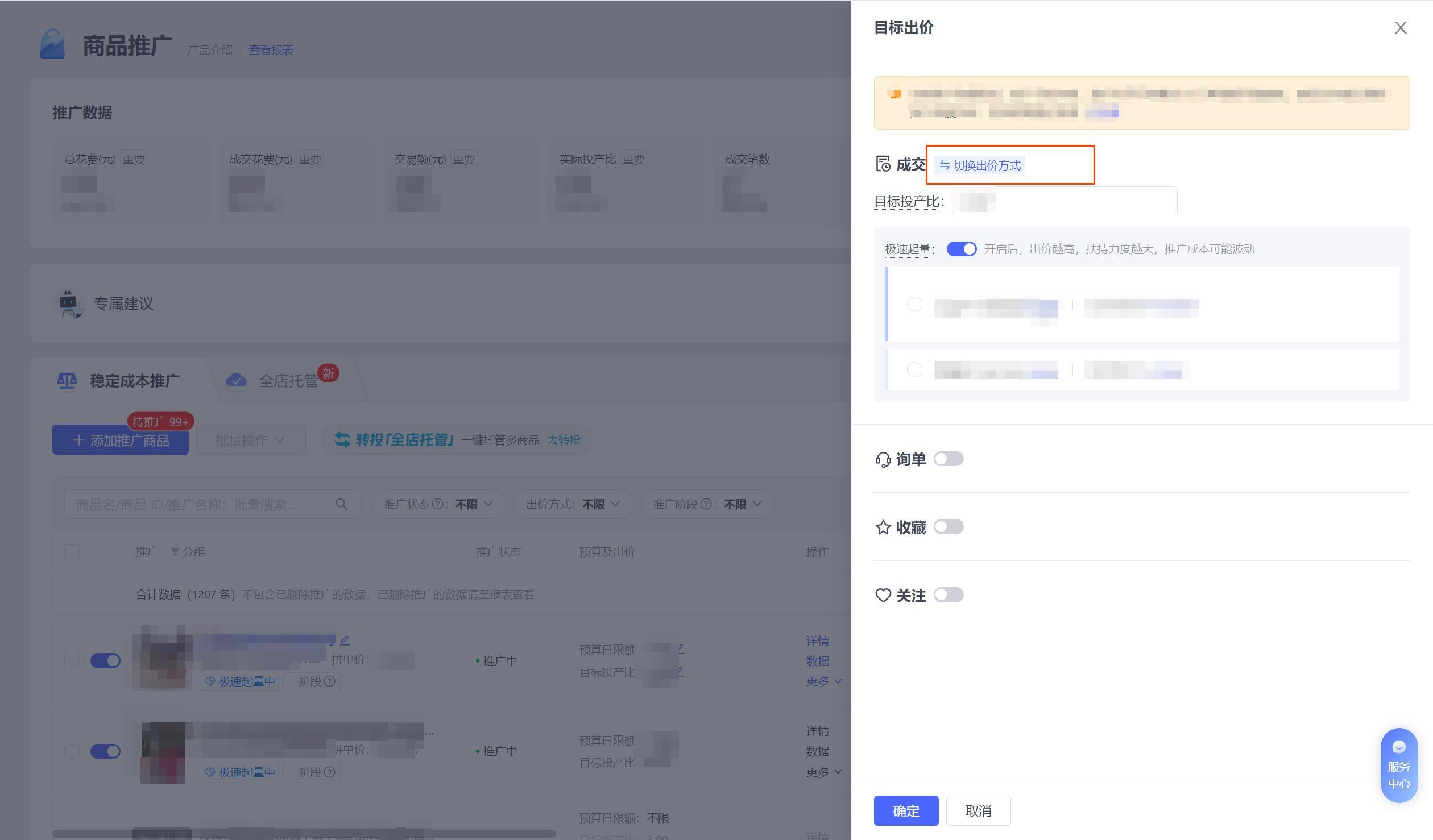Open first row 详情 link
Screen dimensions: 1433x840
pos(817,641)
